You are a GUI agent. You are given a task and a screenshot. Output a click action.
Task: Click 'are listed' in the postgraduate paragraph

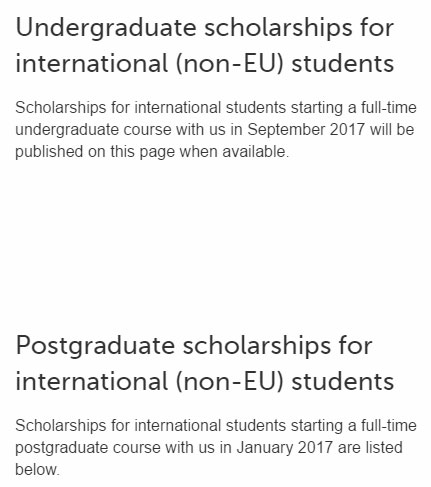tap(370, 448)
